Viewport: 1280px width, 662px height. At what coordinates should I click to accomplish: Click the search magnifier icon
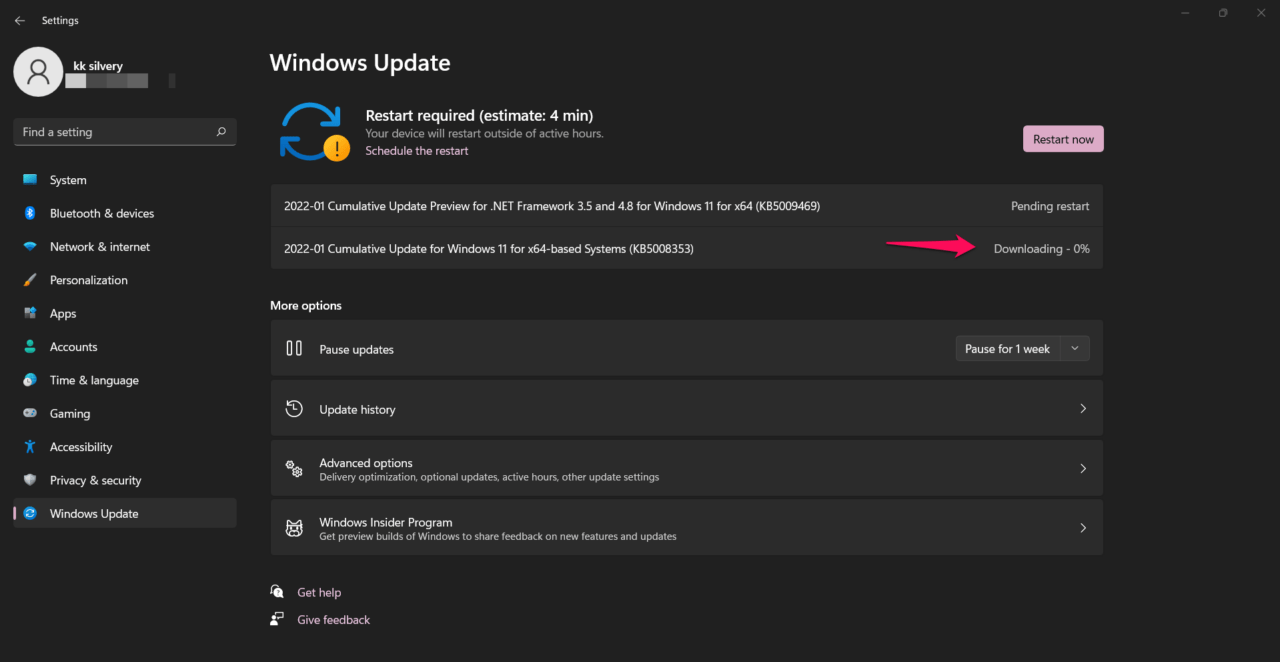[x=221, y=132]
